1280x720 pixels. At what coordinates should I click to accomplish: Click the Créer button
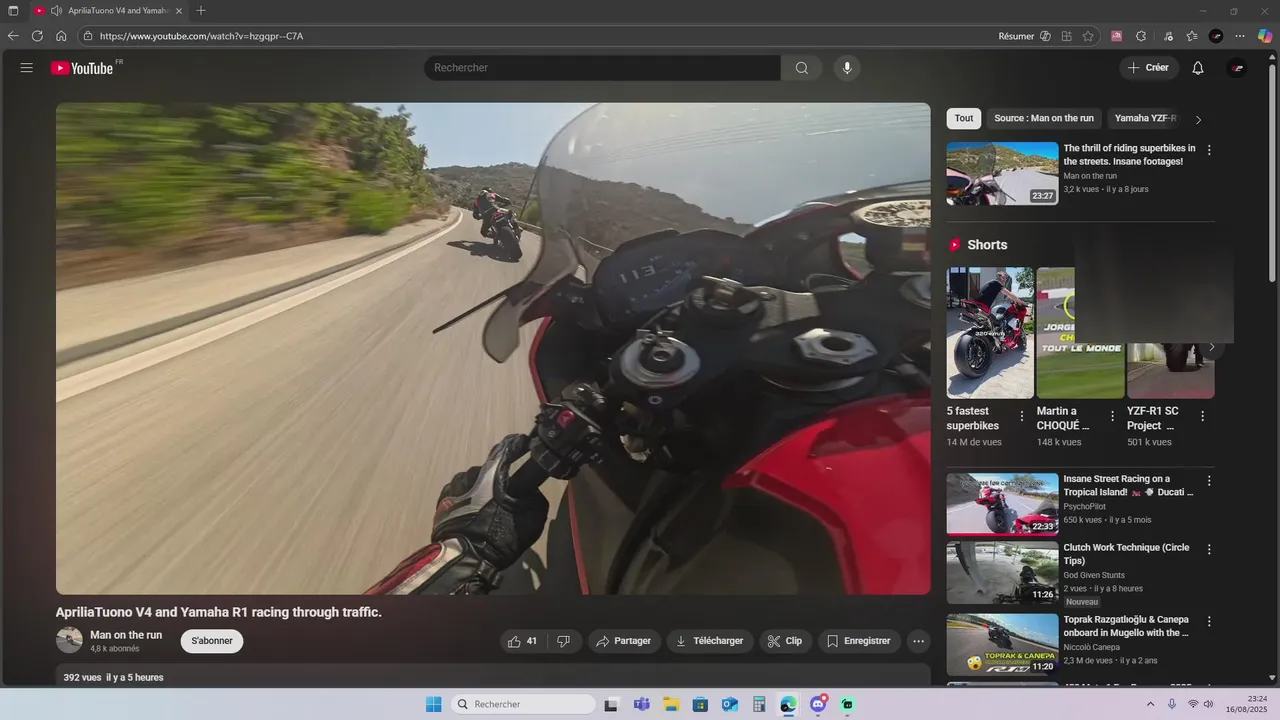[1149, 68]
